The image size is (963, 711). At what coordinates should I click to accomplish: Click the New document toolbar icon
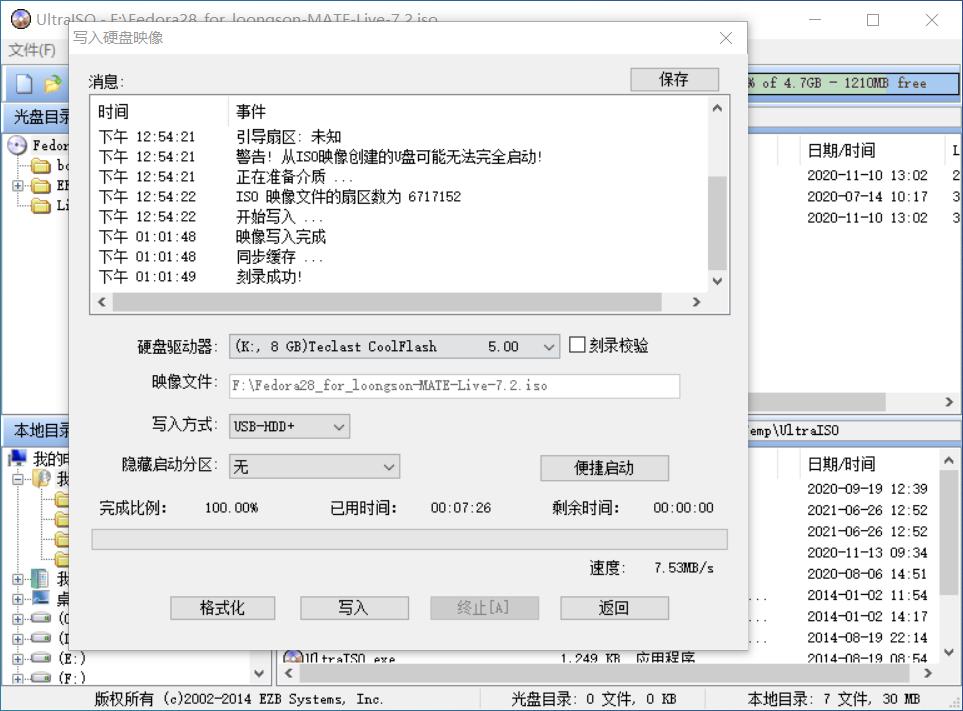23,84
